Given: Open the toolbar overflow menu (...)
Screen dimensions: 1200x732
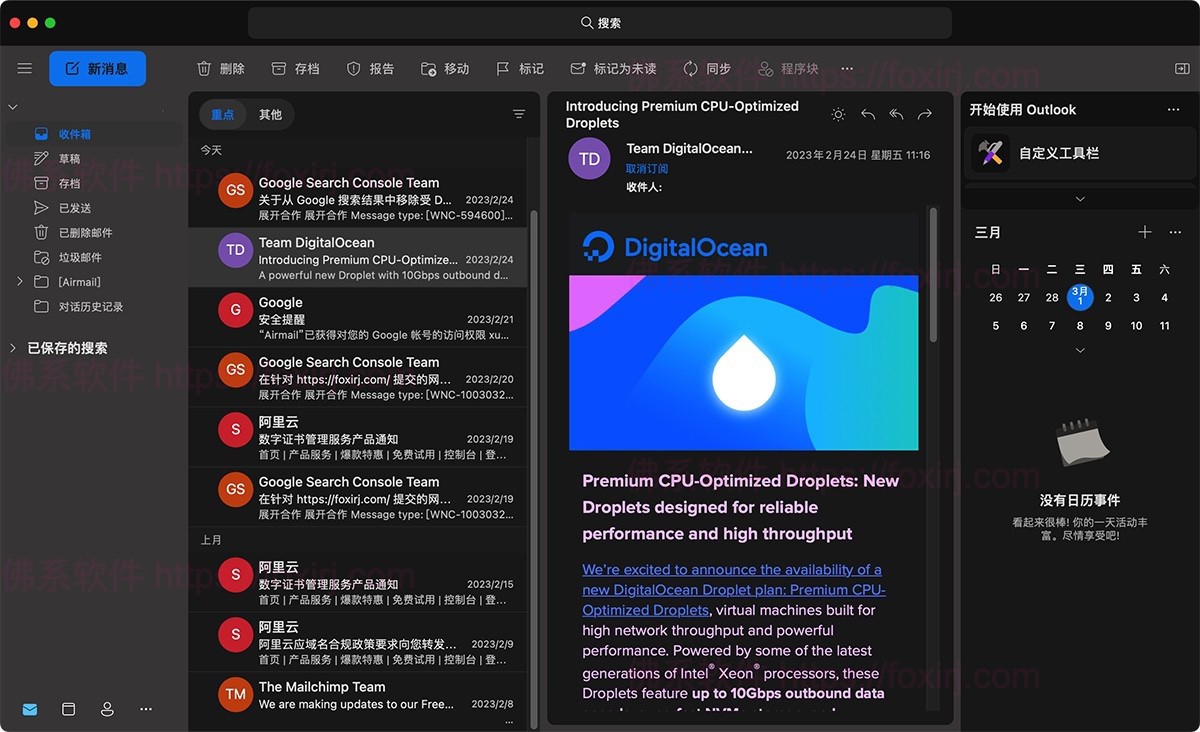Looking at the screenshot, I should coord(847,68).
